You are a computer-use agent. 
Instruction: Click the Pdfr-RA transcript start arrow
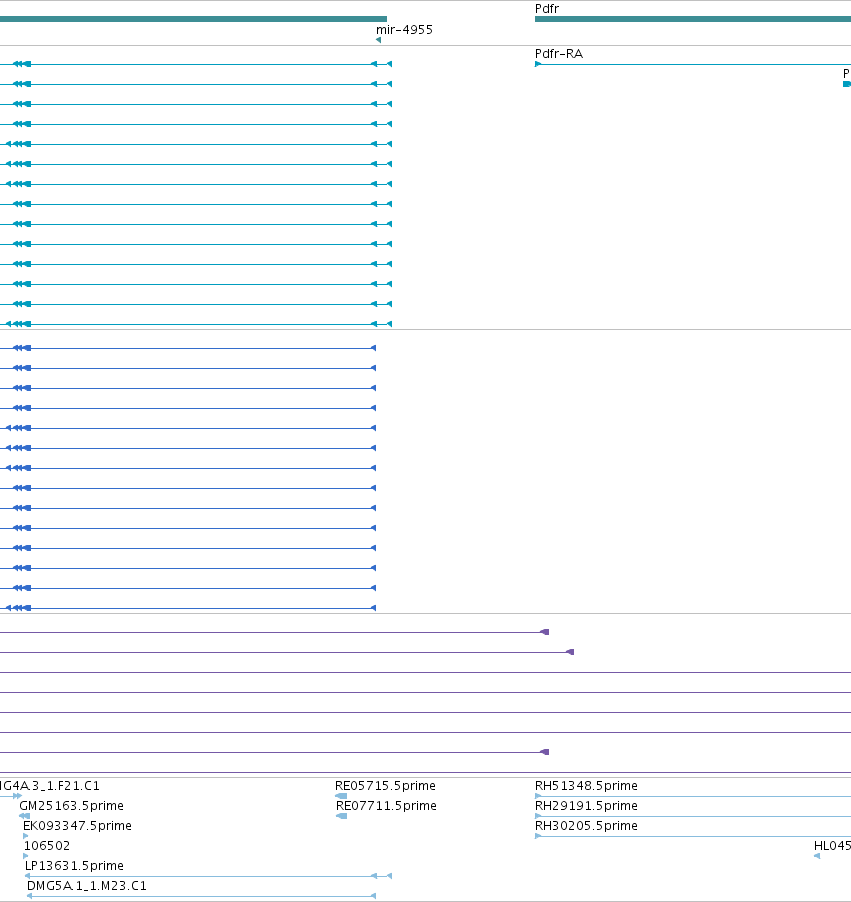(537, 64)
